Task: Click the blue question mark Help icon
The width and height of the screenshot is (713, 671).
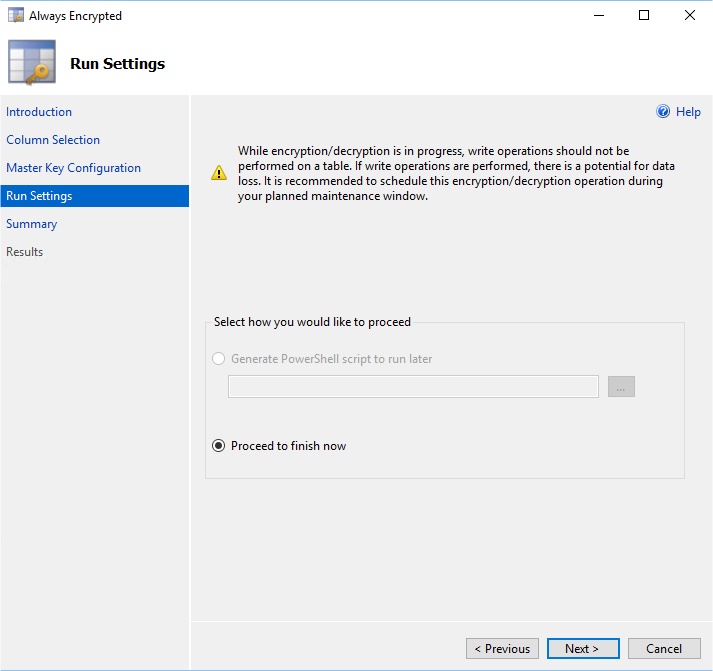Action: (x=663, y=112)
